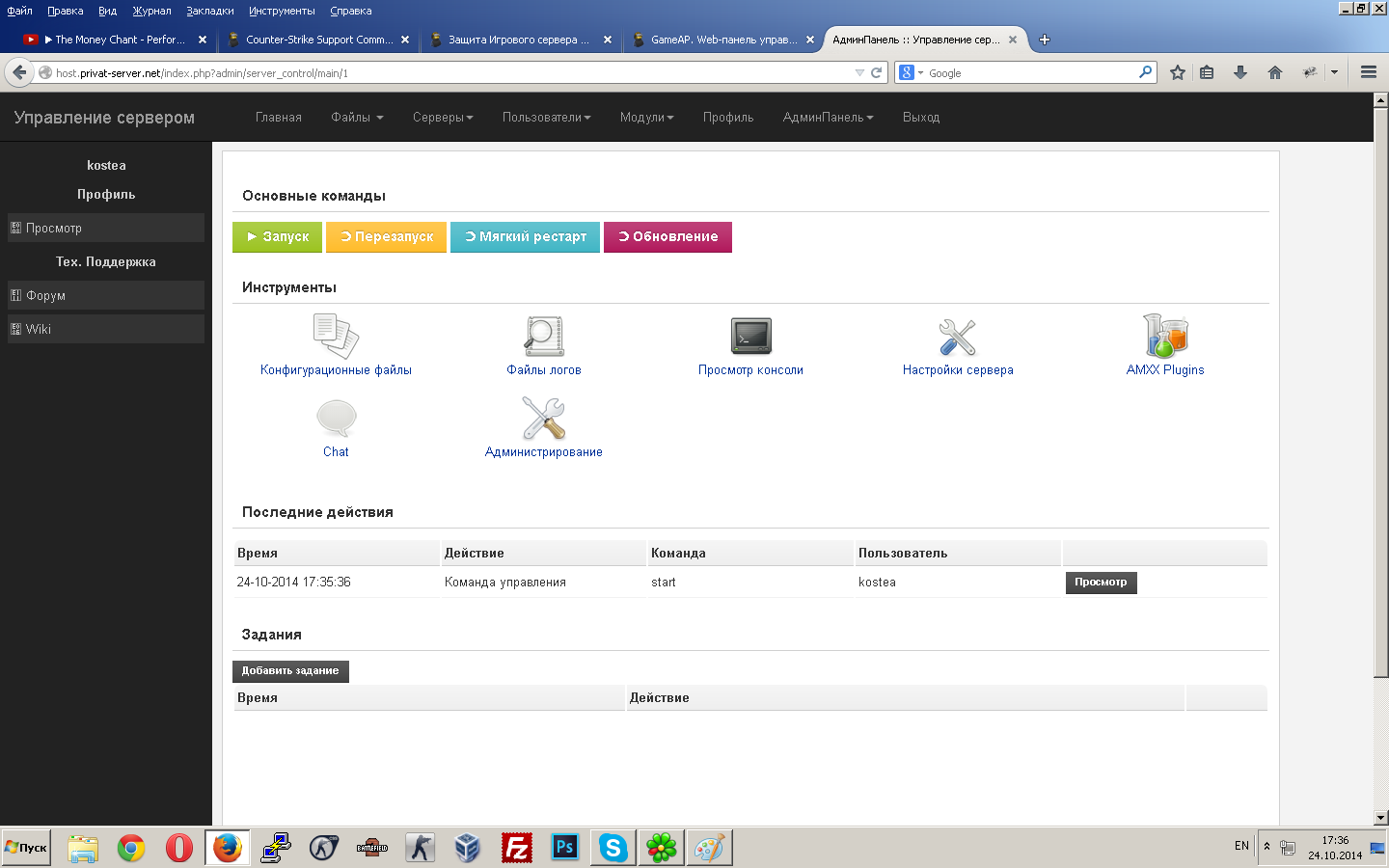Open the Просмотр консоли terminal icon
Viewport: 1389px width, 868px height.
[751, 336]
